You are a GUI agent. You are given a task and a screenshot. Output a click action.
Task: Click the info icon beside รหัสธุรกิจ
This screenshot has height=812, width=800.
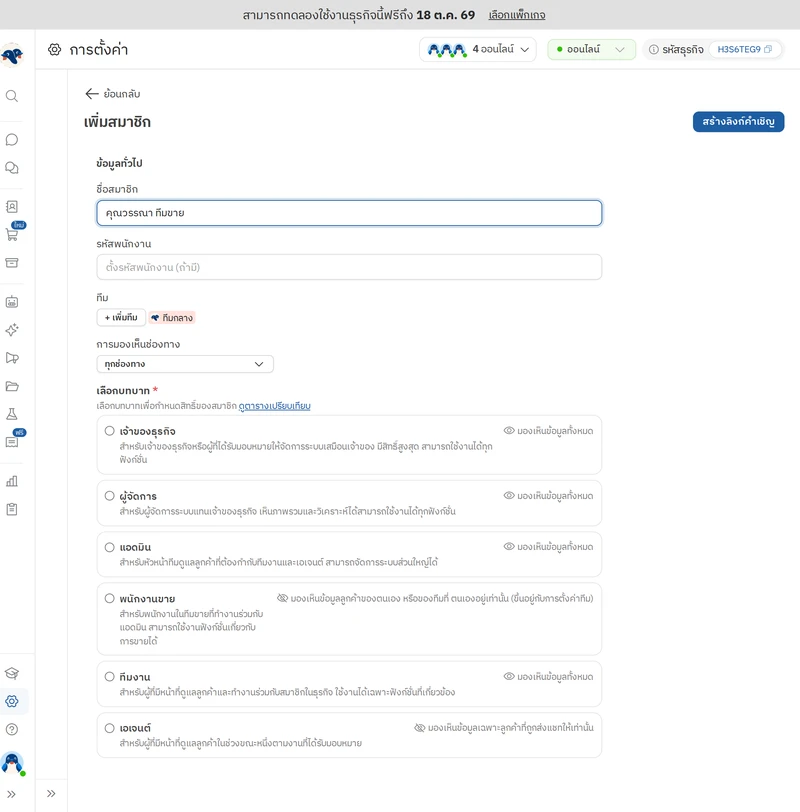tap(654, 49)
